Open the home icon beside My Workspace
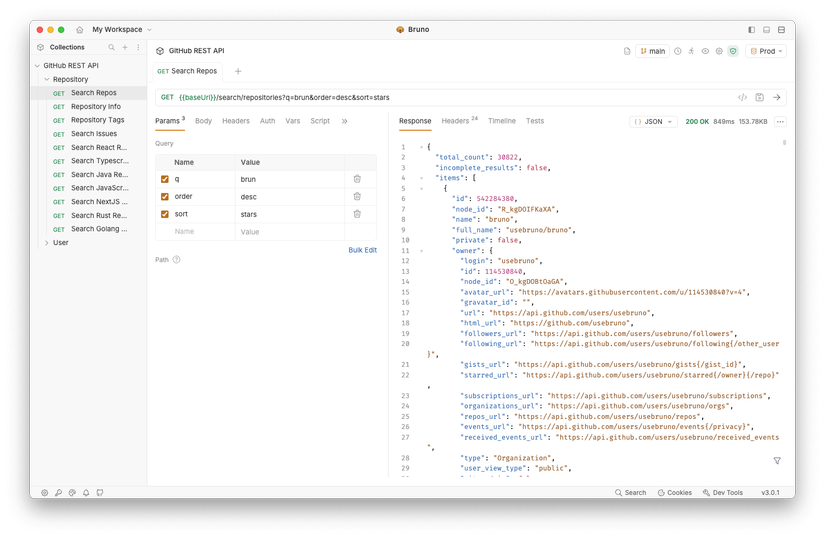Viewport: 825px width, 538px height. pyautogui.click(x=79, y=30)
